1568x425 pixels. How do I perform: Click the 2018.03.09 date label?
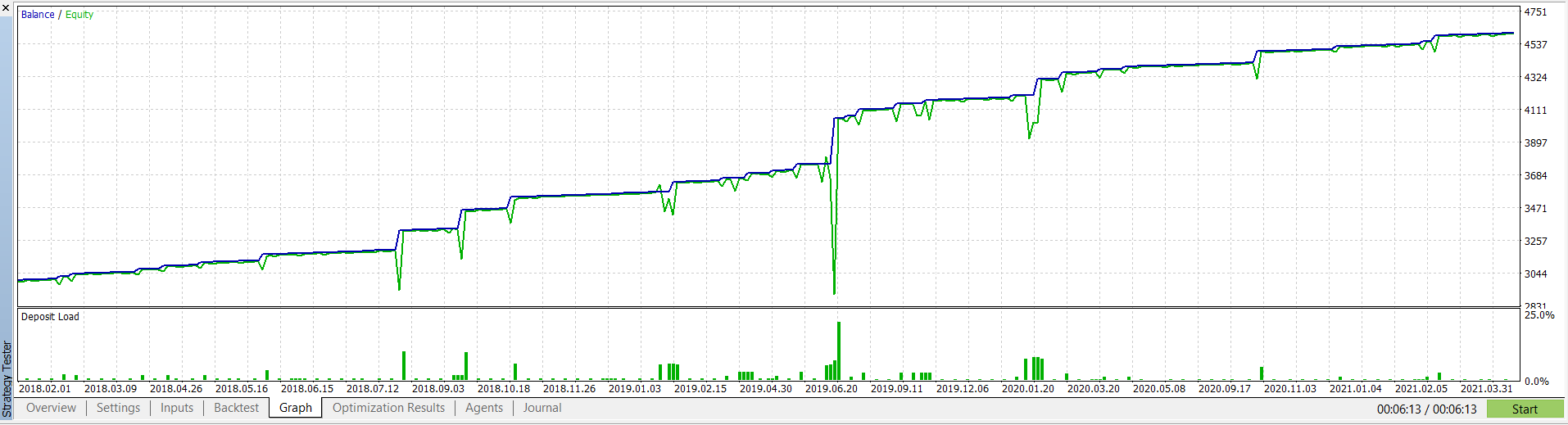click(111, 389)
